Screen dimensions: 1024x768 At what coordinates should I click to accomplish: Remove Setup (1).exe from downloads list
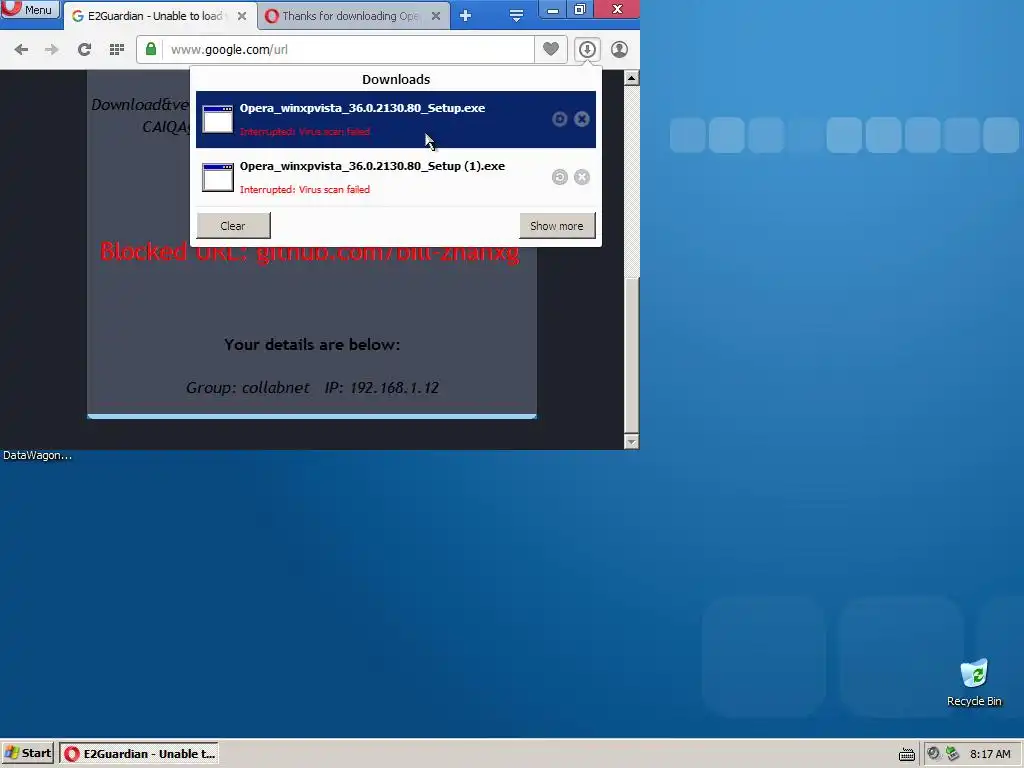582,177
